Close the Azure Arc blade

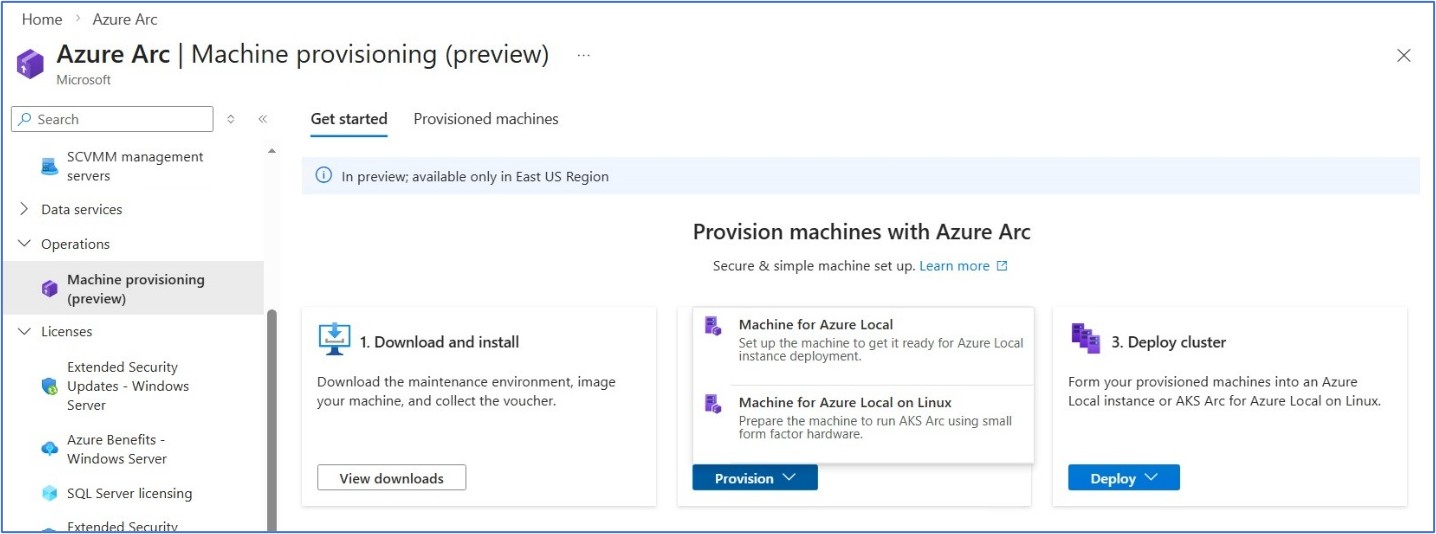[x=1404, y=56]
